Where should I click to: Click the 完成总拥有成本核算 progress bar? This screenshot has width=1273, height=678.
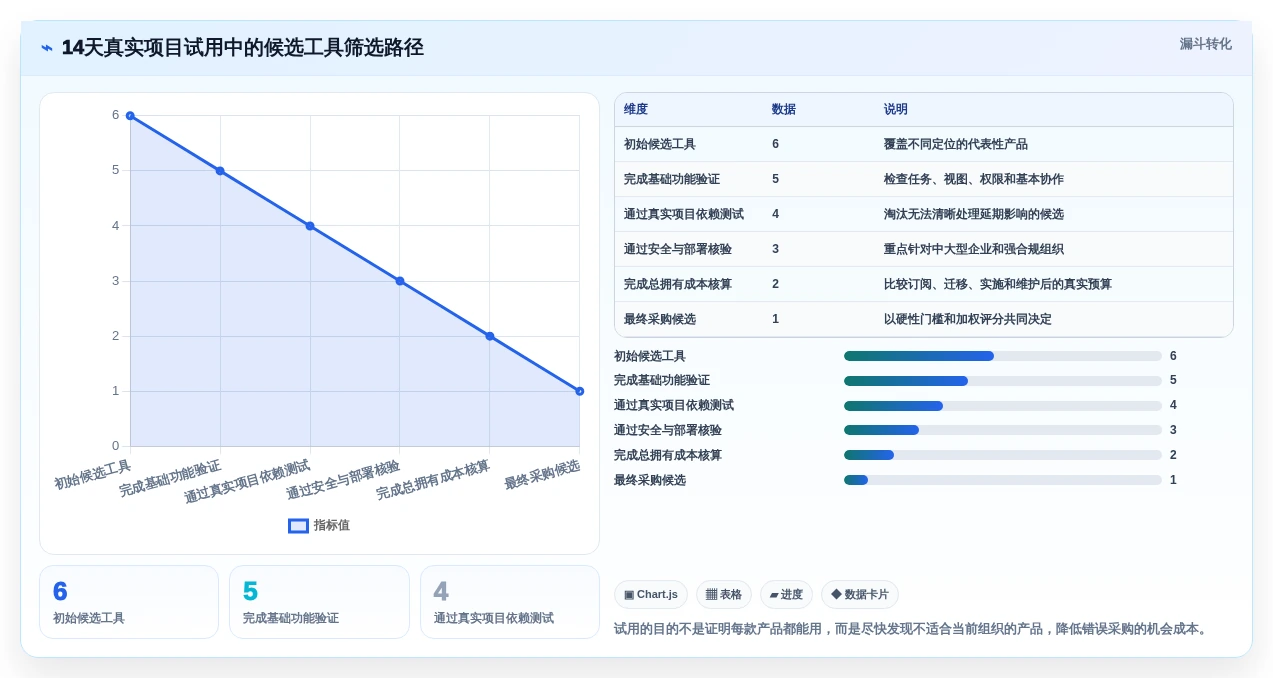[x=1003, y=455]
